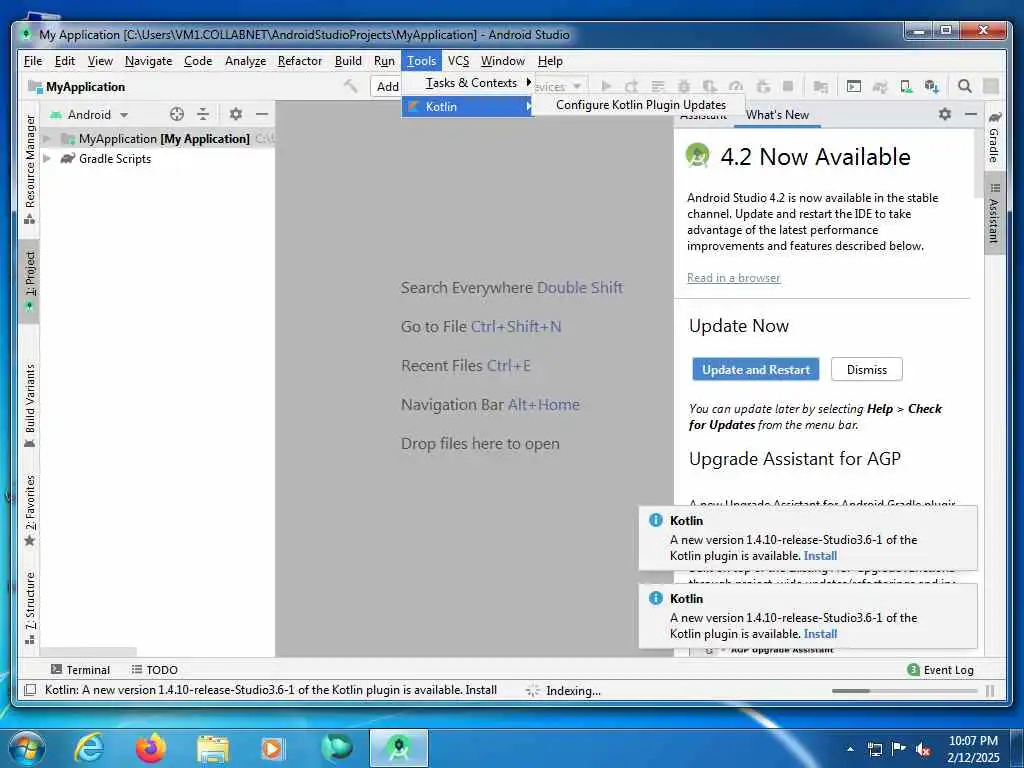Screen dimensions: 1024x768
Task: Open the Add Configuration dropdown
Action: pyautogui.click(x=387, y=86)
